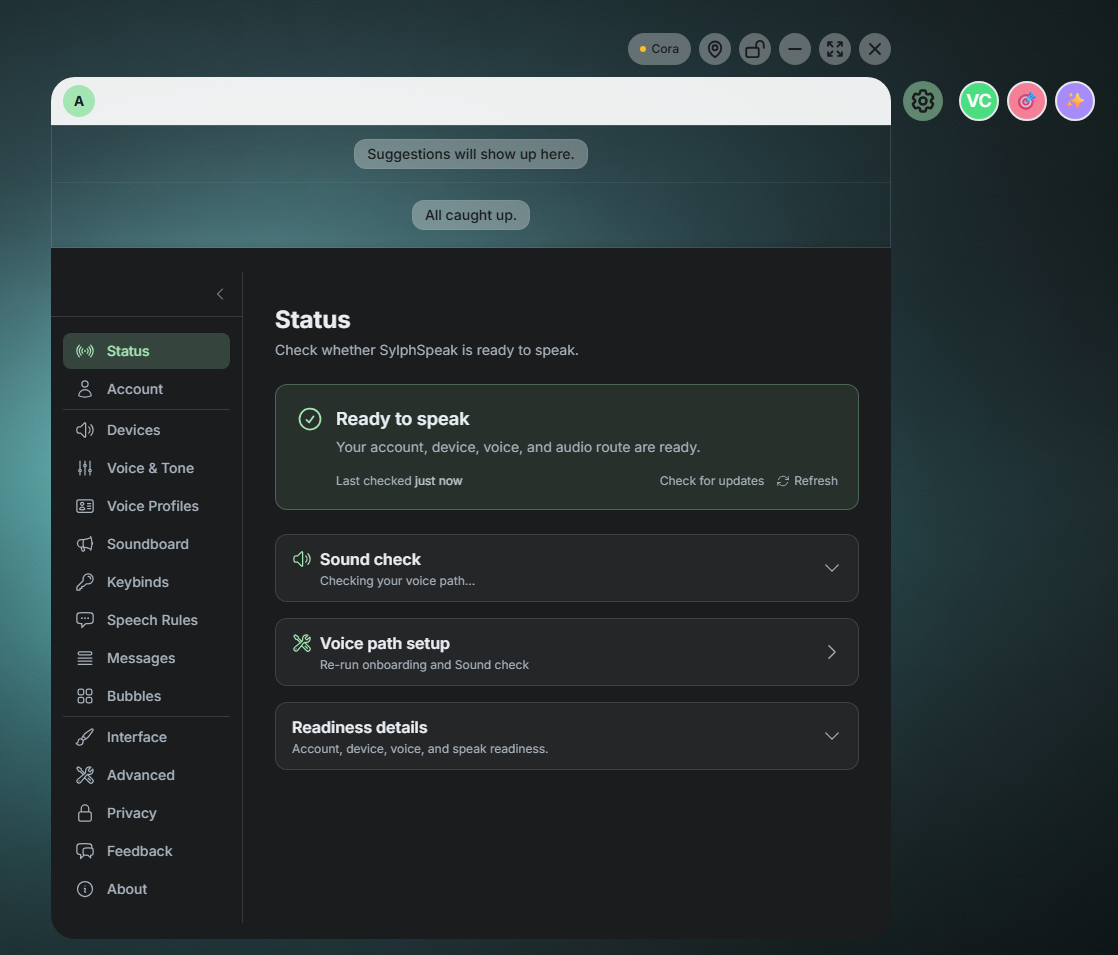Viewport: 1118px width, 955px height.
Task: Expand the Readiness details chevron
Action: [831, 736]
